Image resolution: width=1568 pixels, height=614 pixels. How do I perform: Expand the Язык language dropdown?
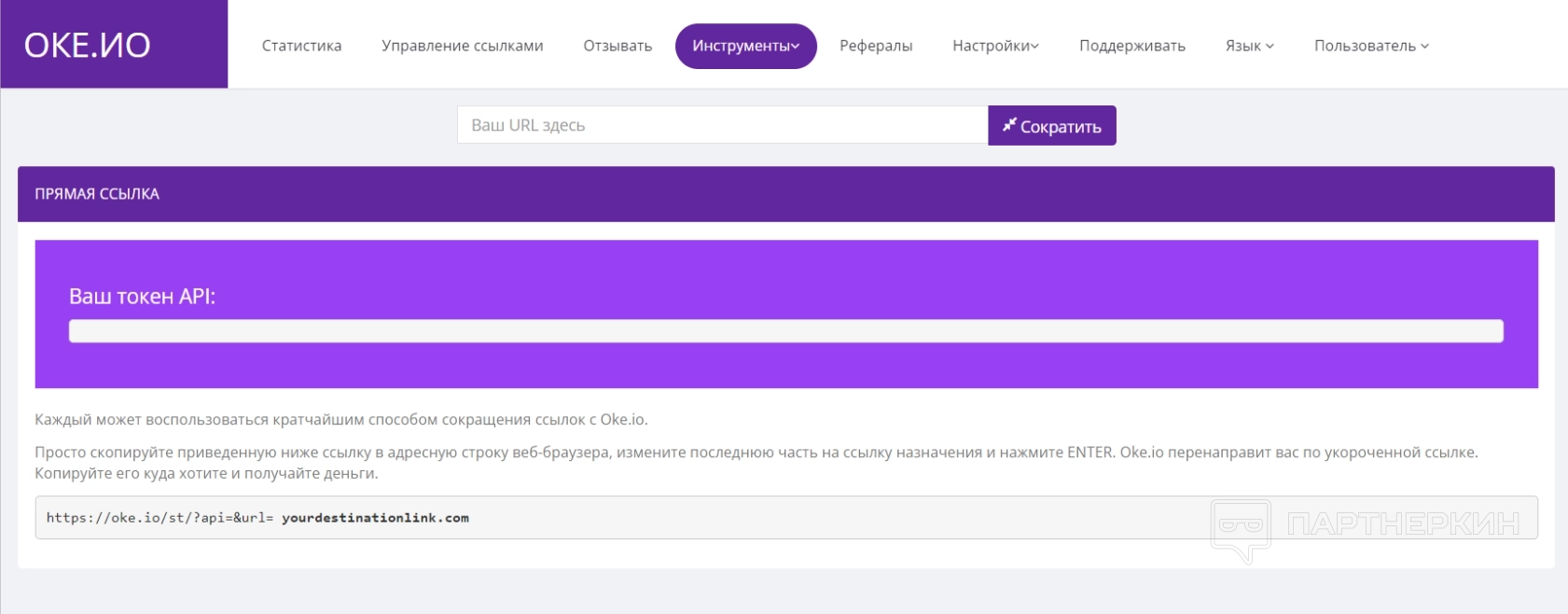(x=1250, y=46)
